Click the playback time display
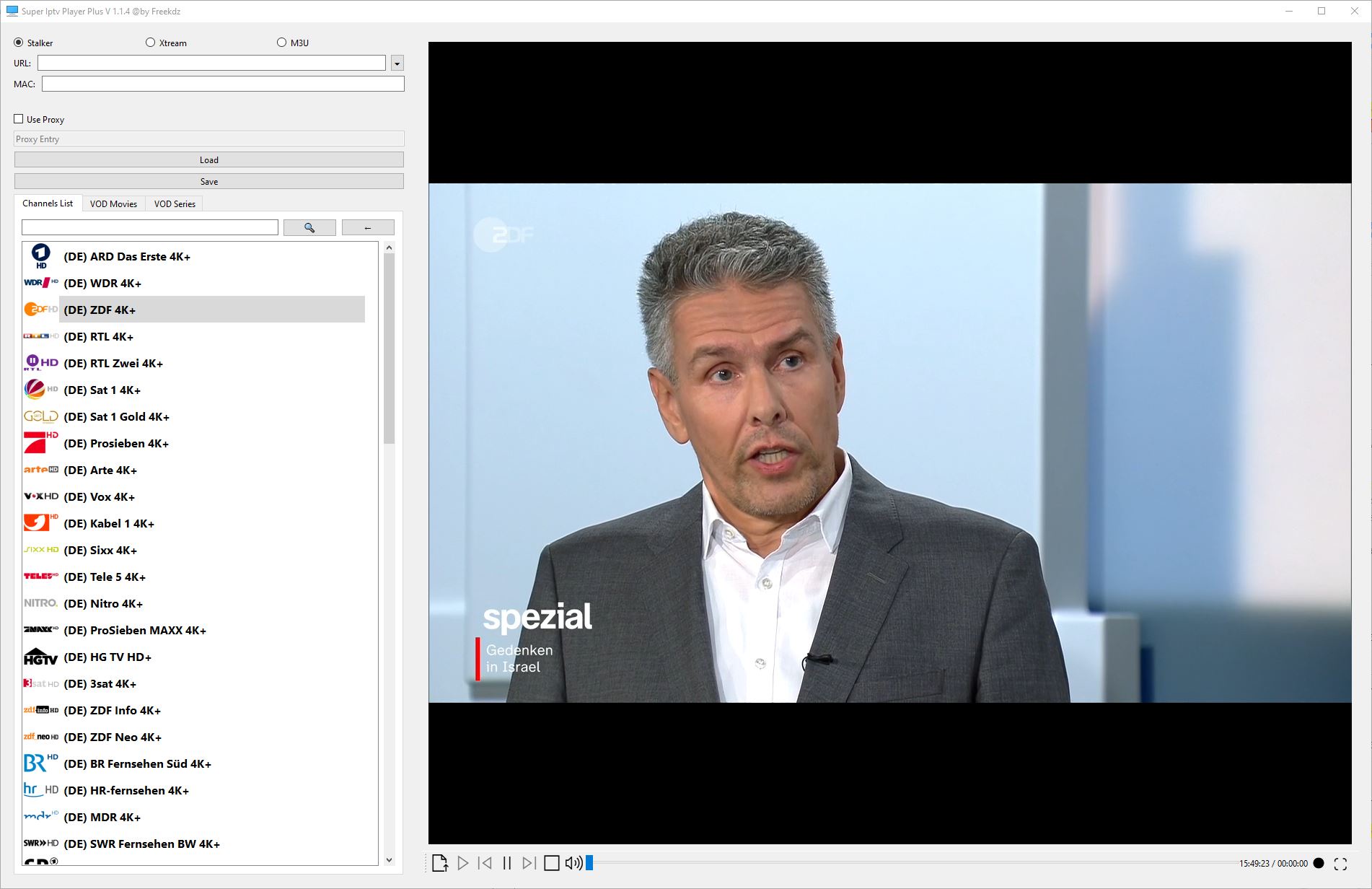 pyautogui.click(x=1273, y=863)
